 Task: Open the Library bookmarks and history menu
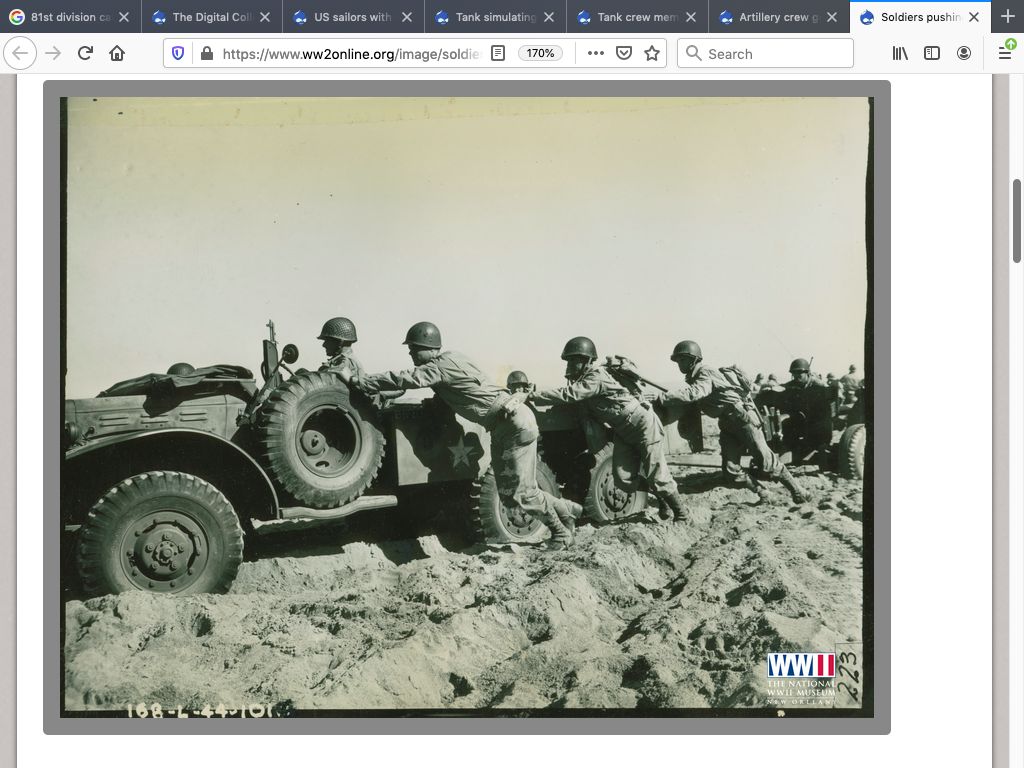pyautogui.click(x=900, y=53)
